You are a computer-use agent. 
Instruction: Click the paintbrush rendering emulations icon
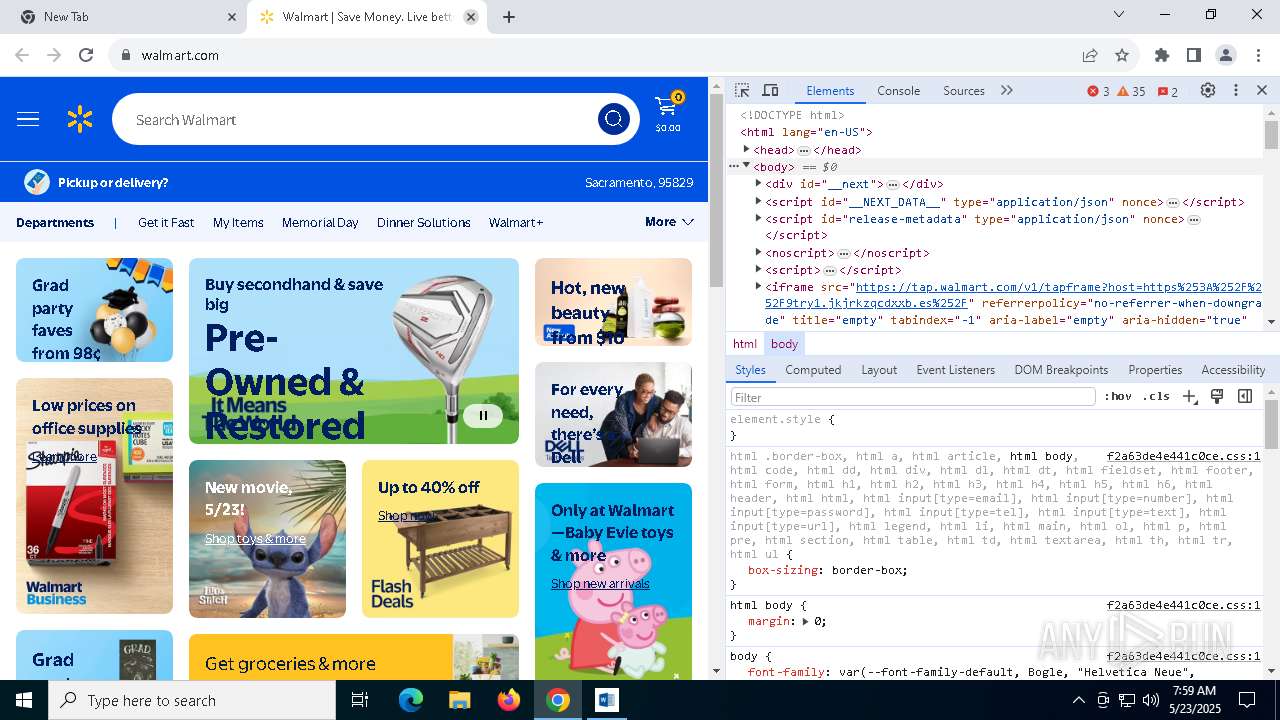(1217, 396)
